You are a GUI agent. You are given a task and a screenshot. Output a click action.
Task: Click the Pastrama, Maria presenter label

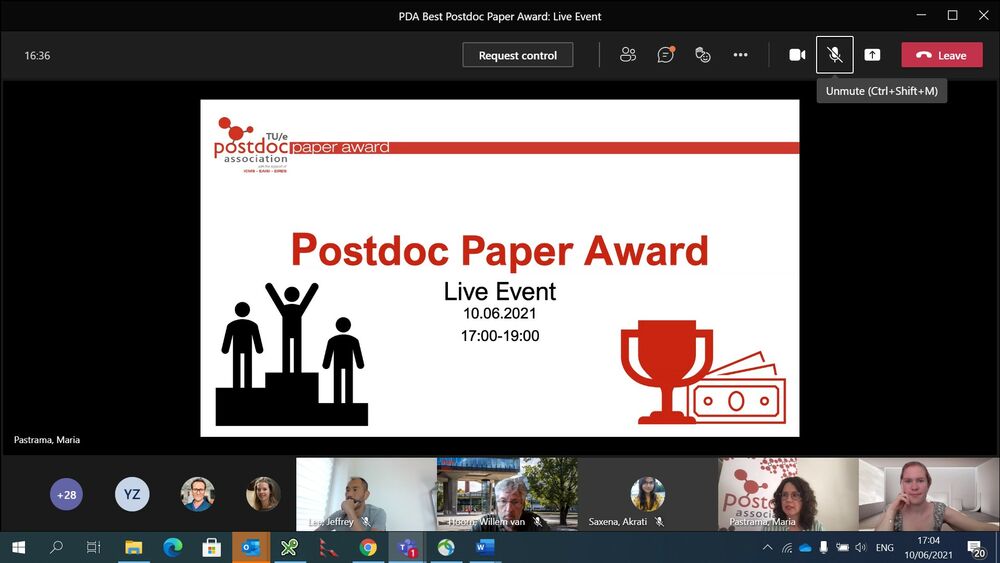47,440
